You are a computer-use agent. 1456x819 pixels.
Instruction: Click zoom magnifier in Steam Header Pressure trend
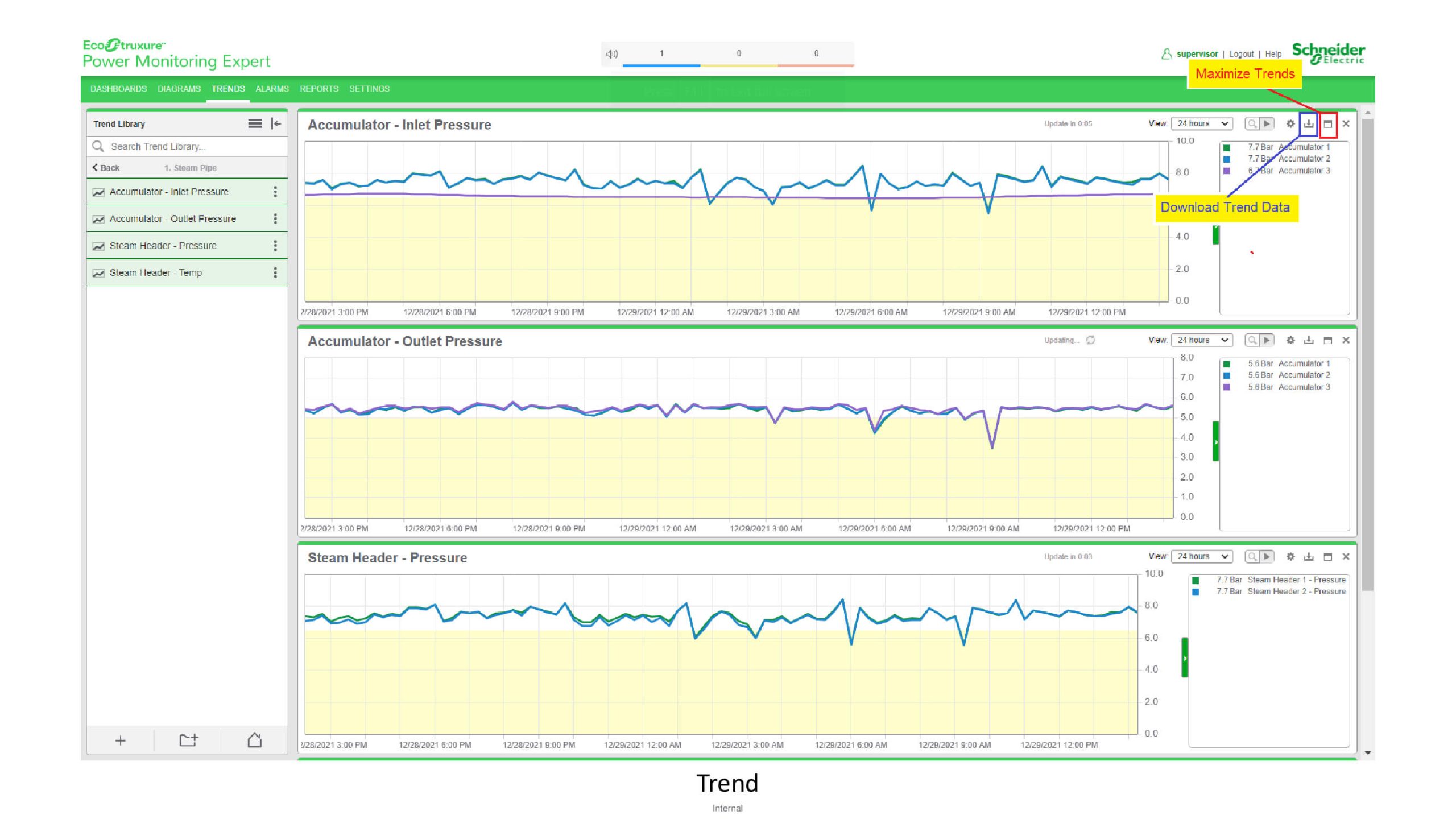[x=1252, y=557]
